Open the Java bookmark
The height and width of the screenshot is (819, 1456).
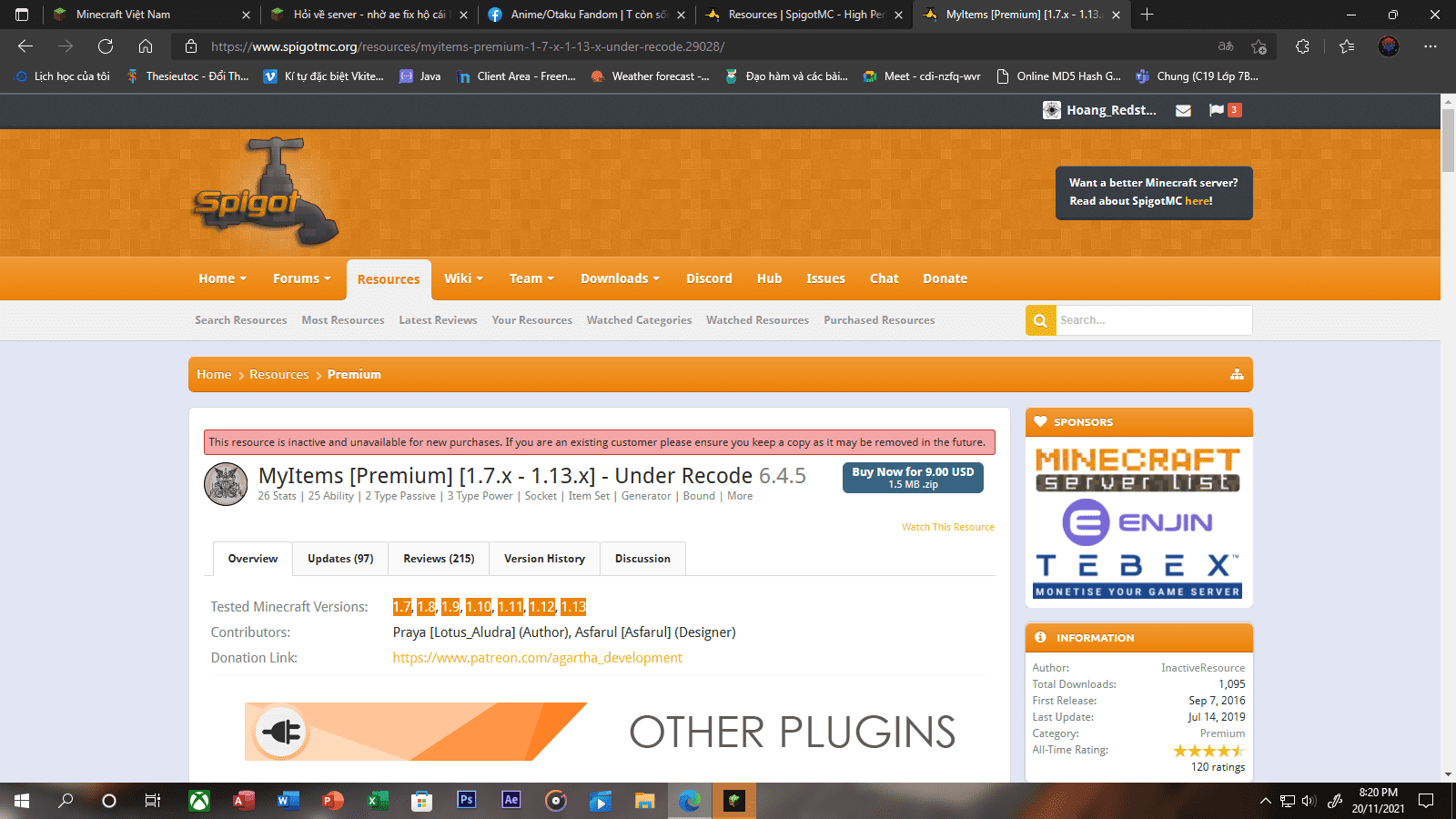pos(420,76)
